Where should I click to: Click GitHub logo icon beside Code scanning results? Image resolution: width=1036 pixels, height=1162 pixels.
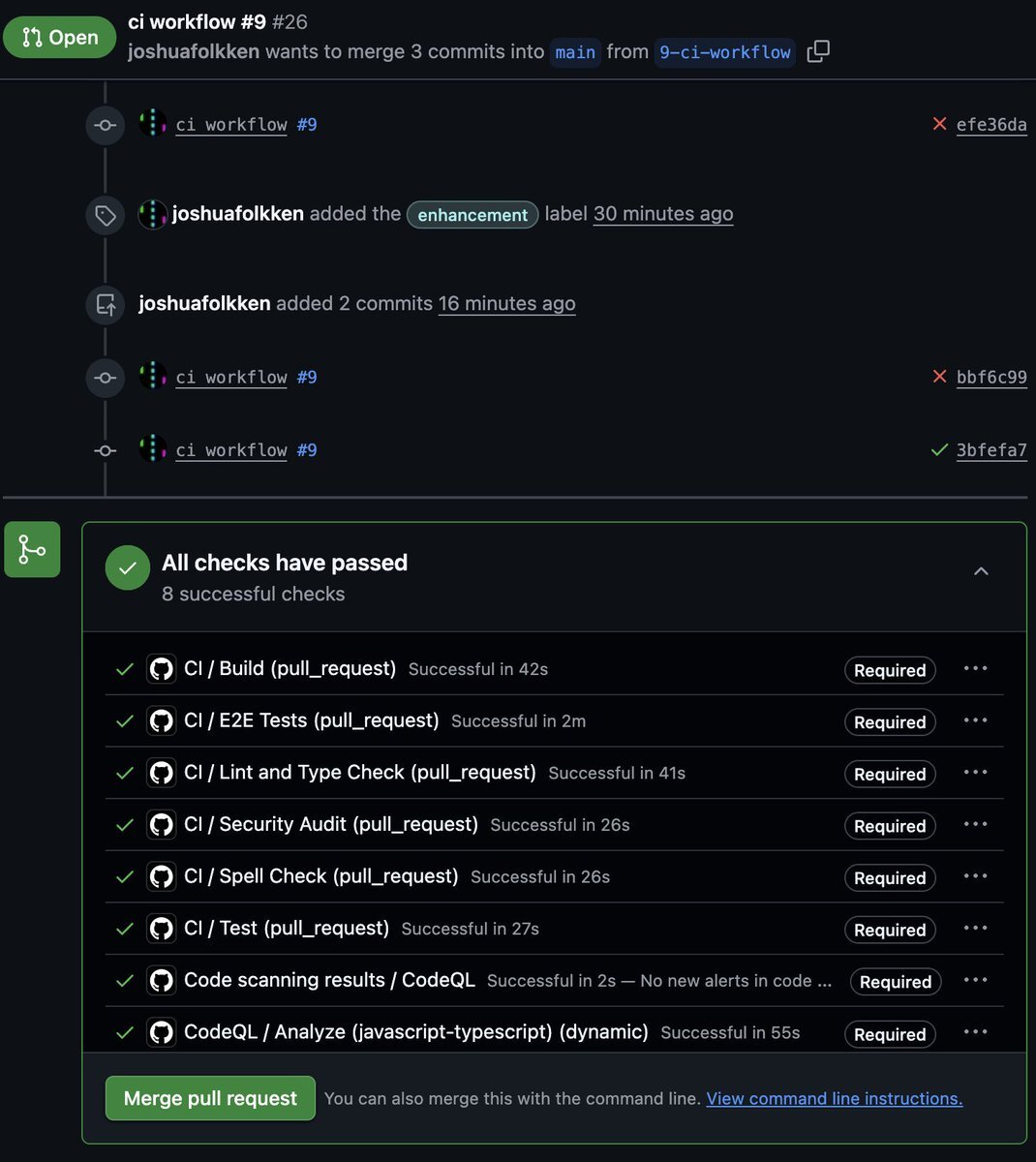pyautogui.click(x=161, y=981)
